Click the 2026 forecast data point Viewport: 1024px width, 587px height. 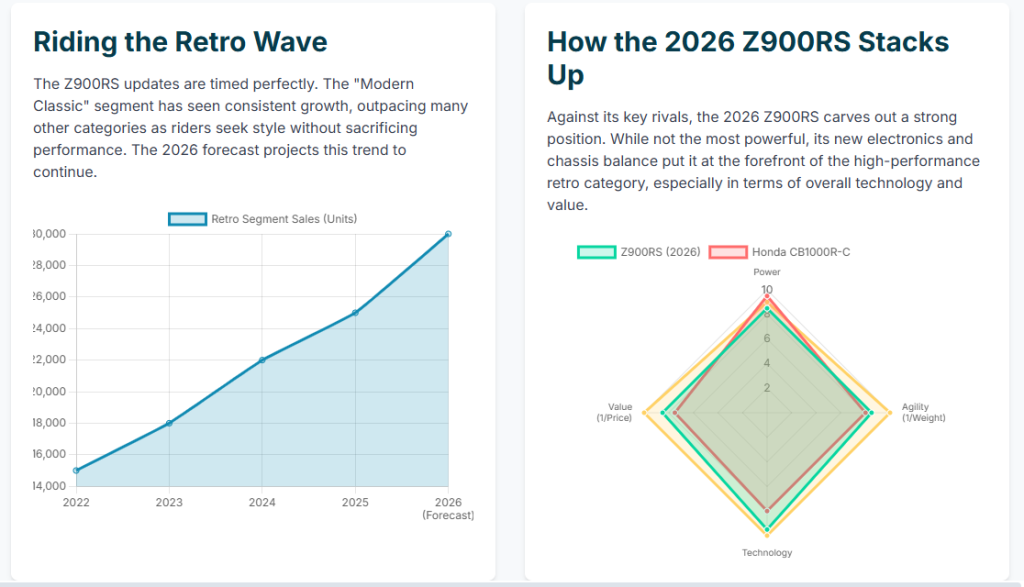point(448,234)
